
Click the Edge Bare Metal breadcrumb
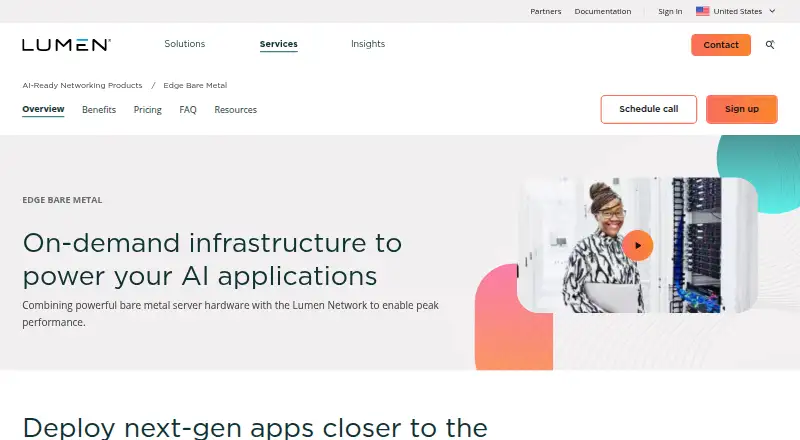pos(195,85)
